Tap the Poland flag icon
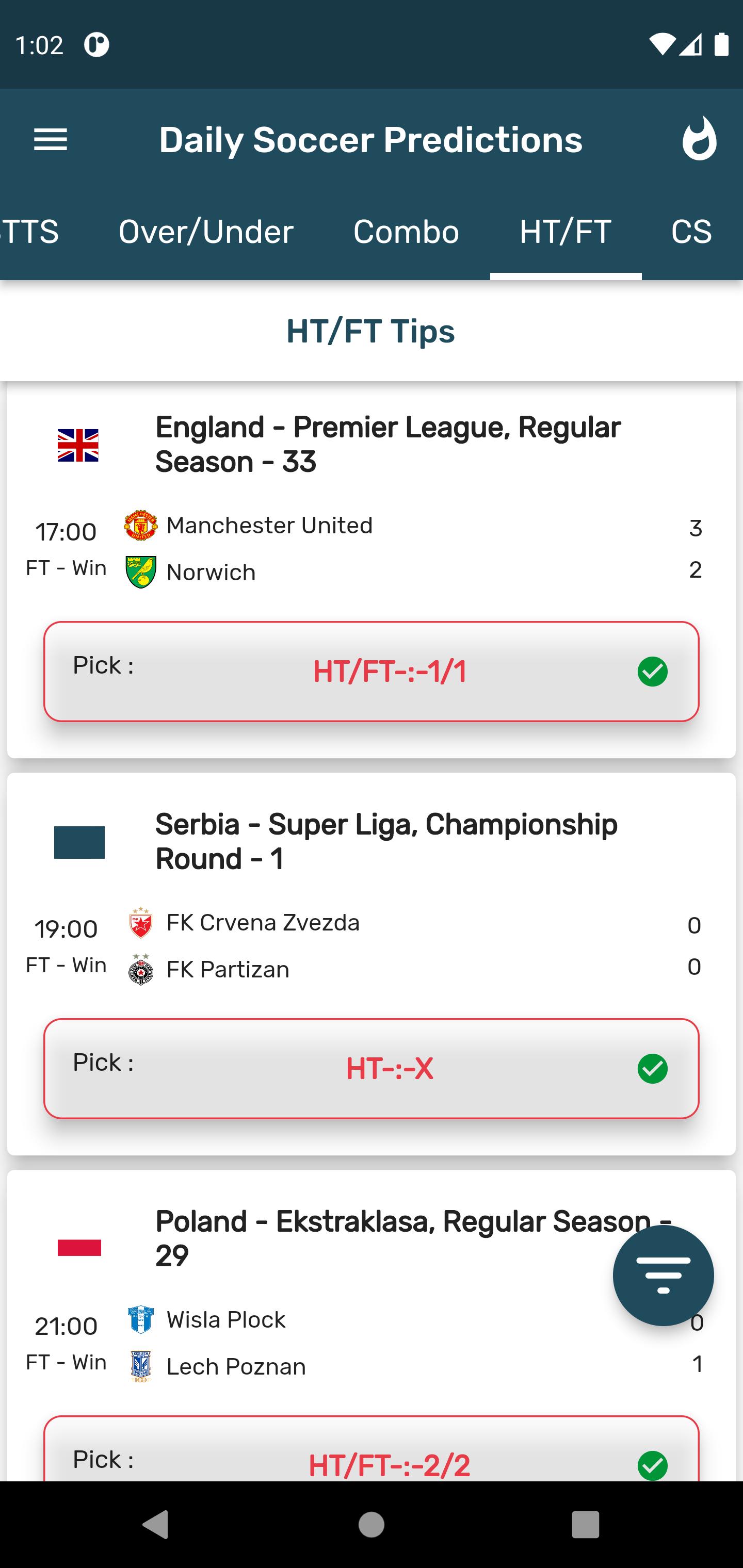The image size is (743, 1568). coord(79,1248)
